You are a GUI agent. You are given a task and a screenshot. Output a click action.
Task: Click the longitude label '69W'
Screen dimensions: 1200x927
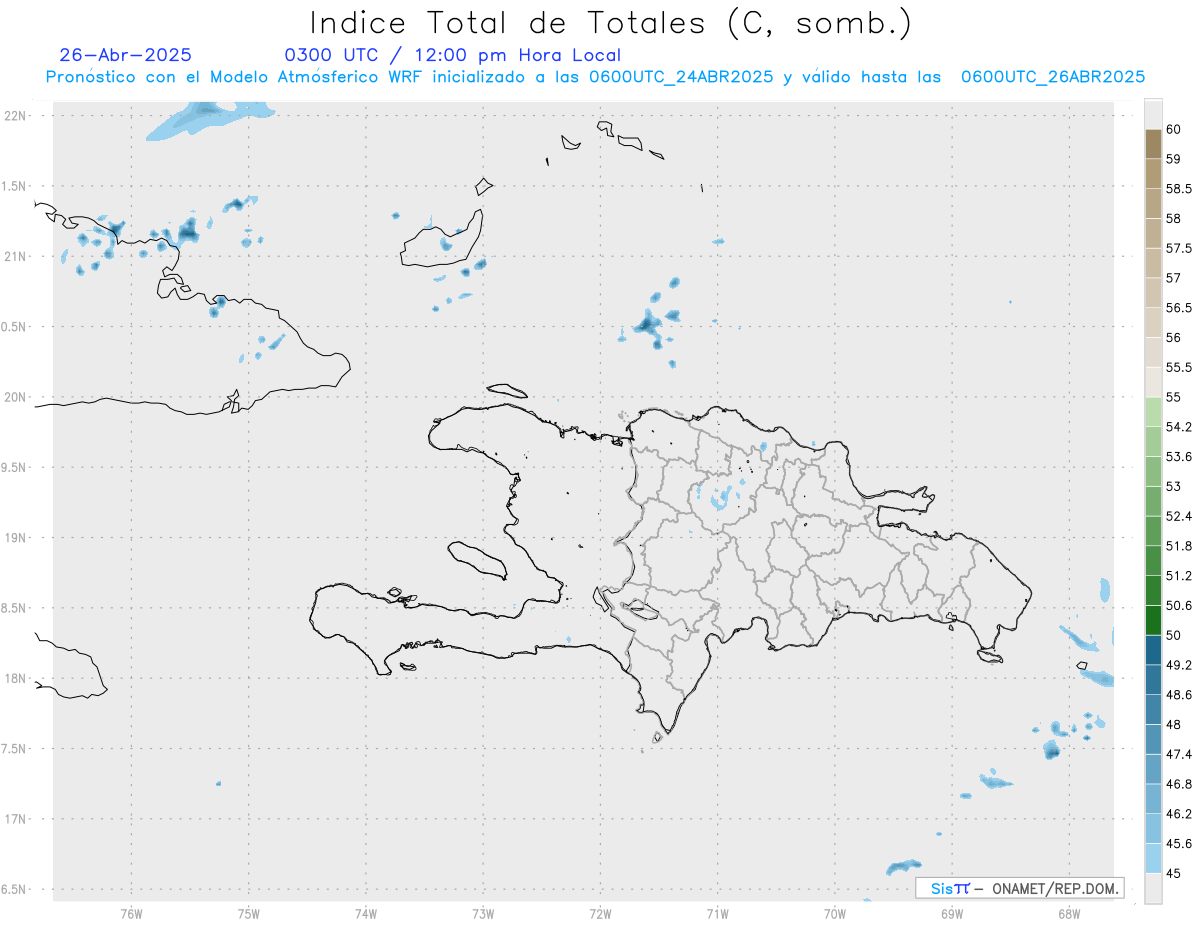click(x=952, y=914)
